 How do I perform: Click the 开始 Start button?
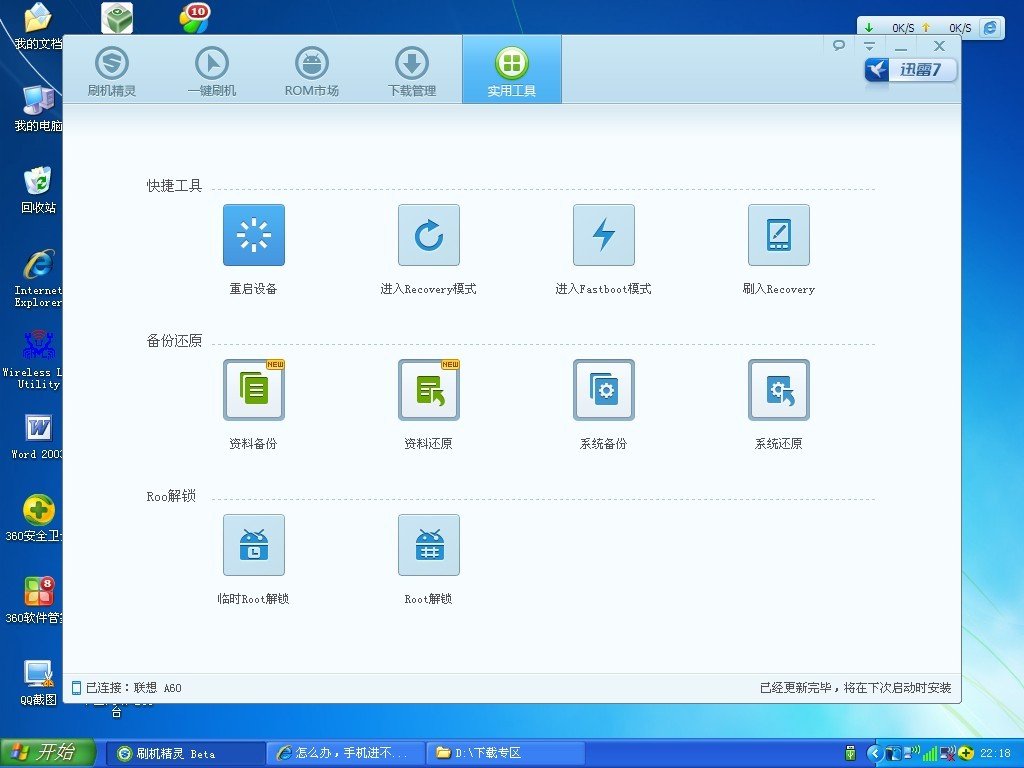click(48, 752)
